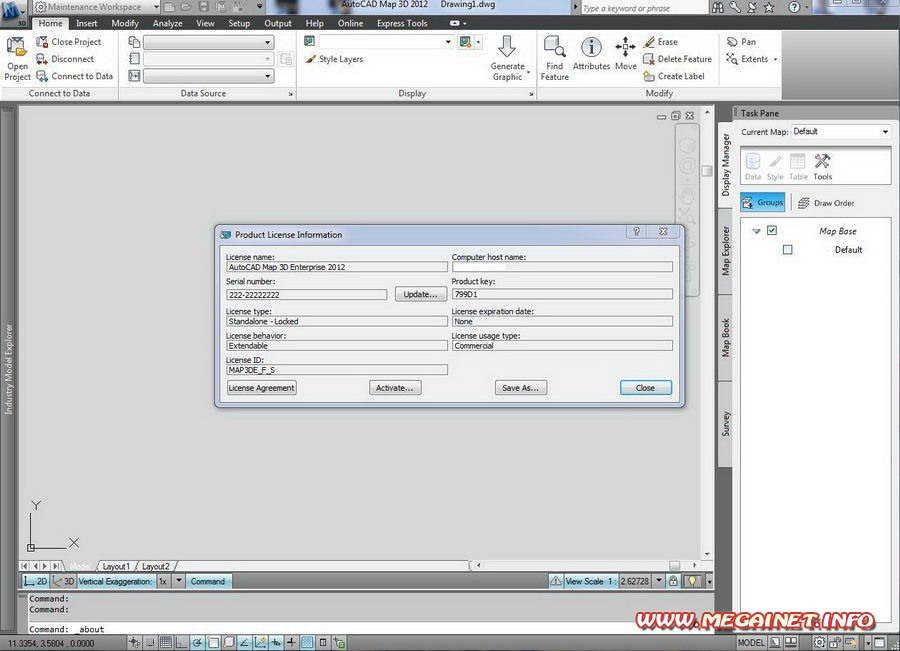Open the Maintenance Workspace dropdown
900x651 pixels.
click(x=96, y=7)
